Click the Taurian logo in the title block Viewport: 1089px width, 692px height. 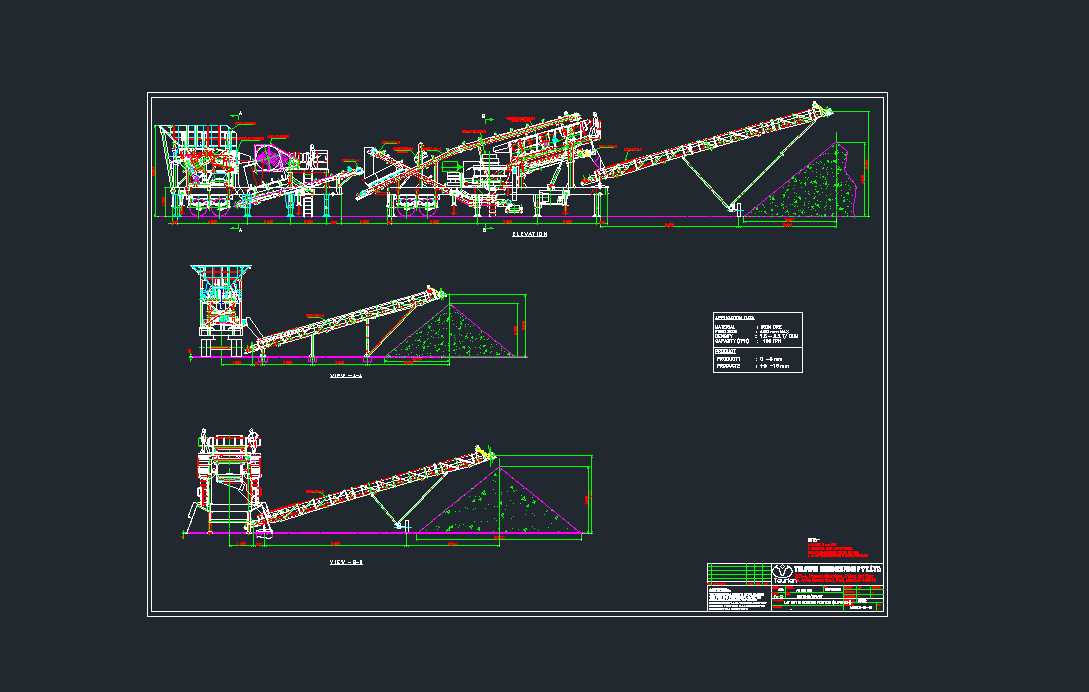[782, 572]
